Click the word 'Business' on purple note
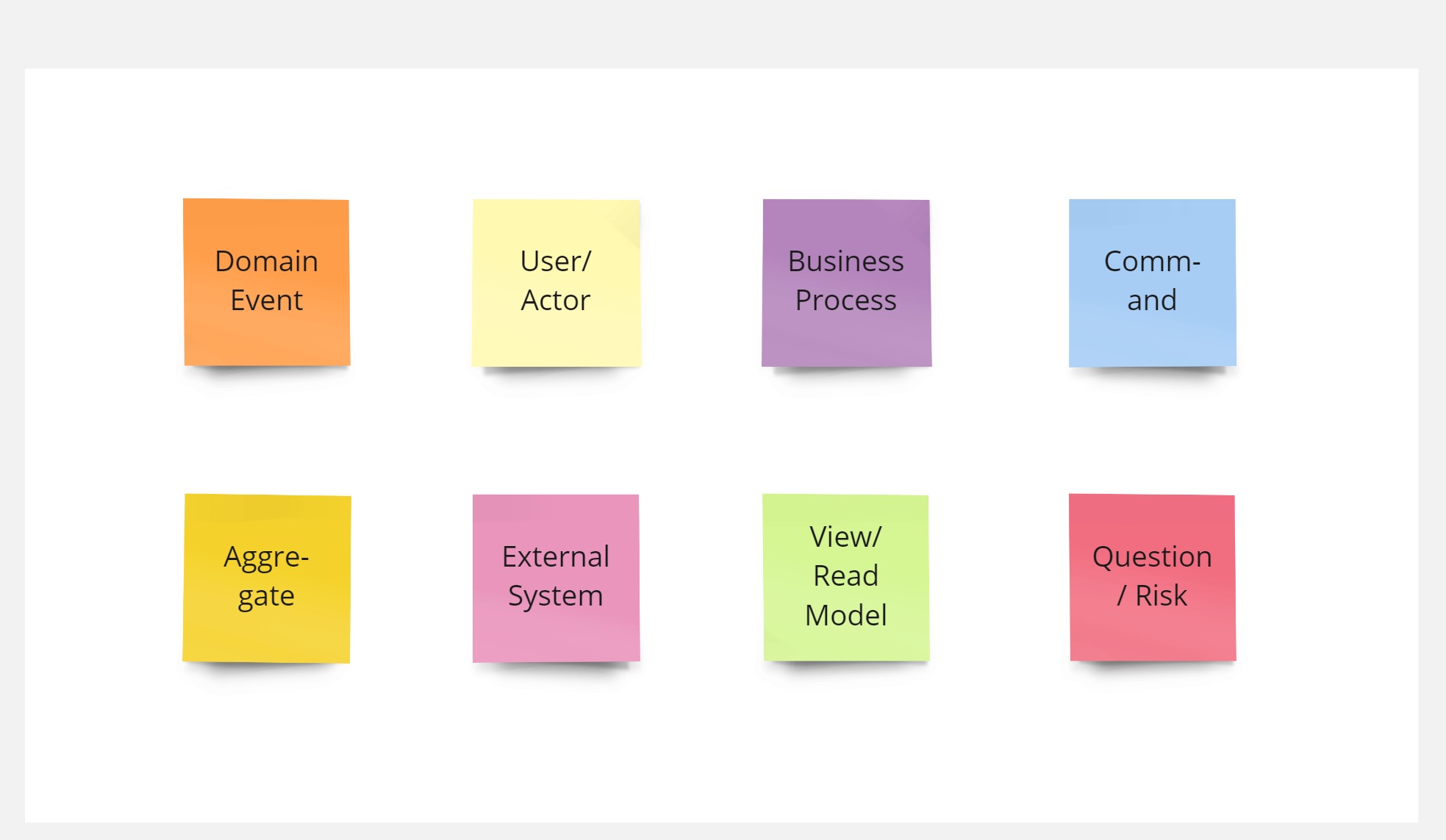This screenshot has height=840, width=1446. [846, 262]
